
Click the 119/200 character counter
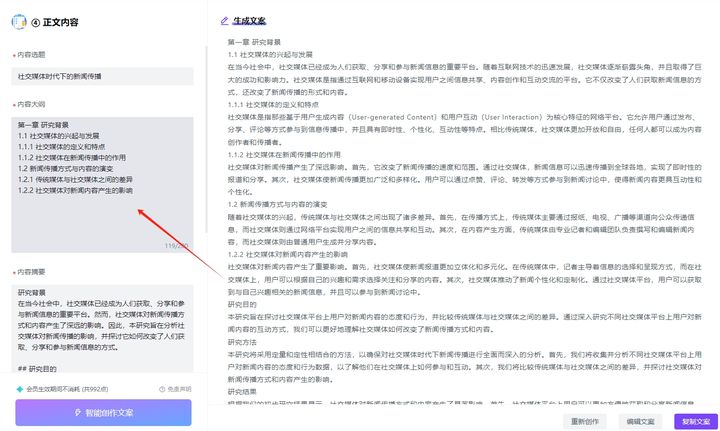[176, 246]
